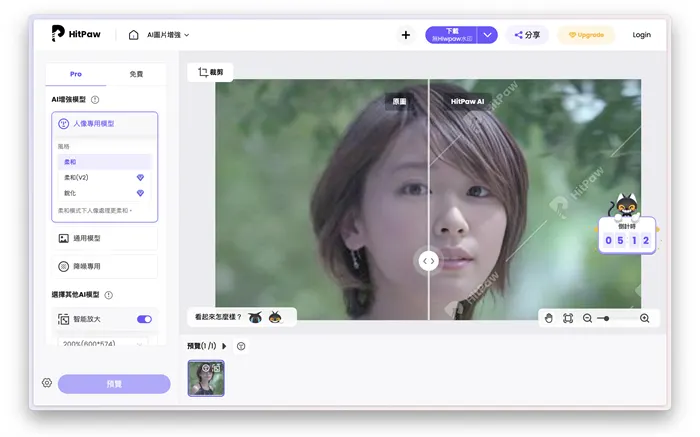Open the AI圖片增強 dropdown
Viewport: 700px width, 437px height.
[168, 35]
